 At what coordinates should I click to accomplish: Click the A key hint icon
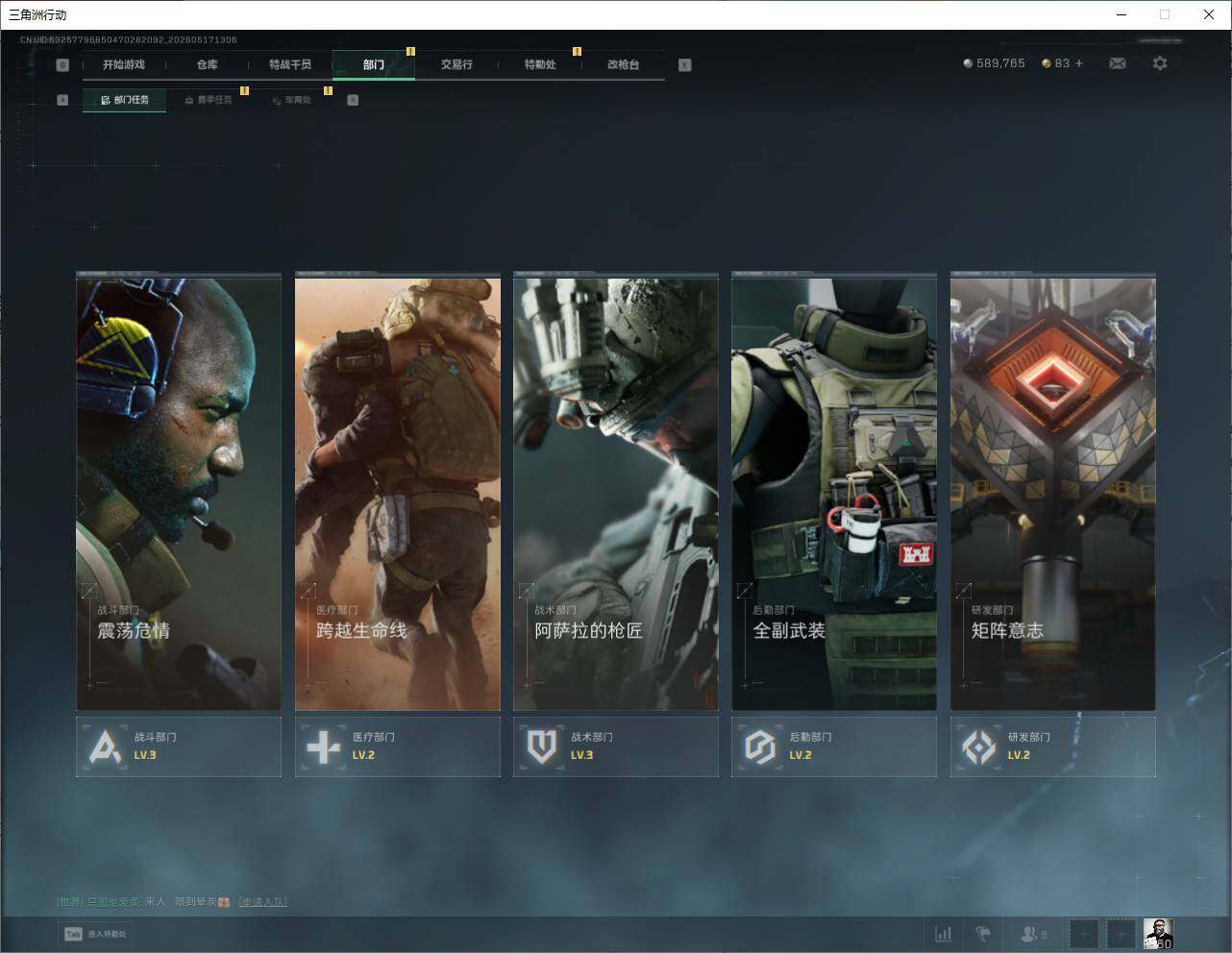[62, 100]
